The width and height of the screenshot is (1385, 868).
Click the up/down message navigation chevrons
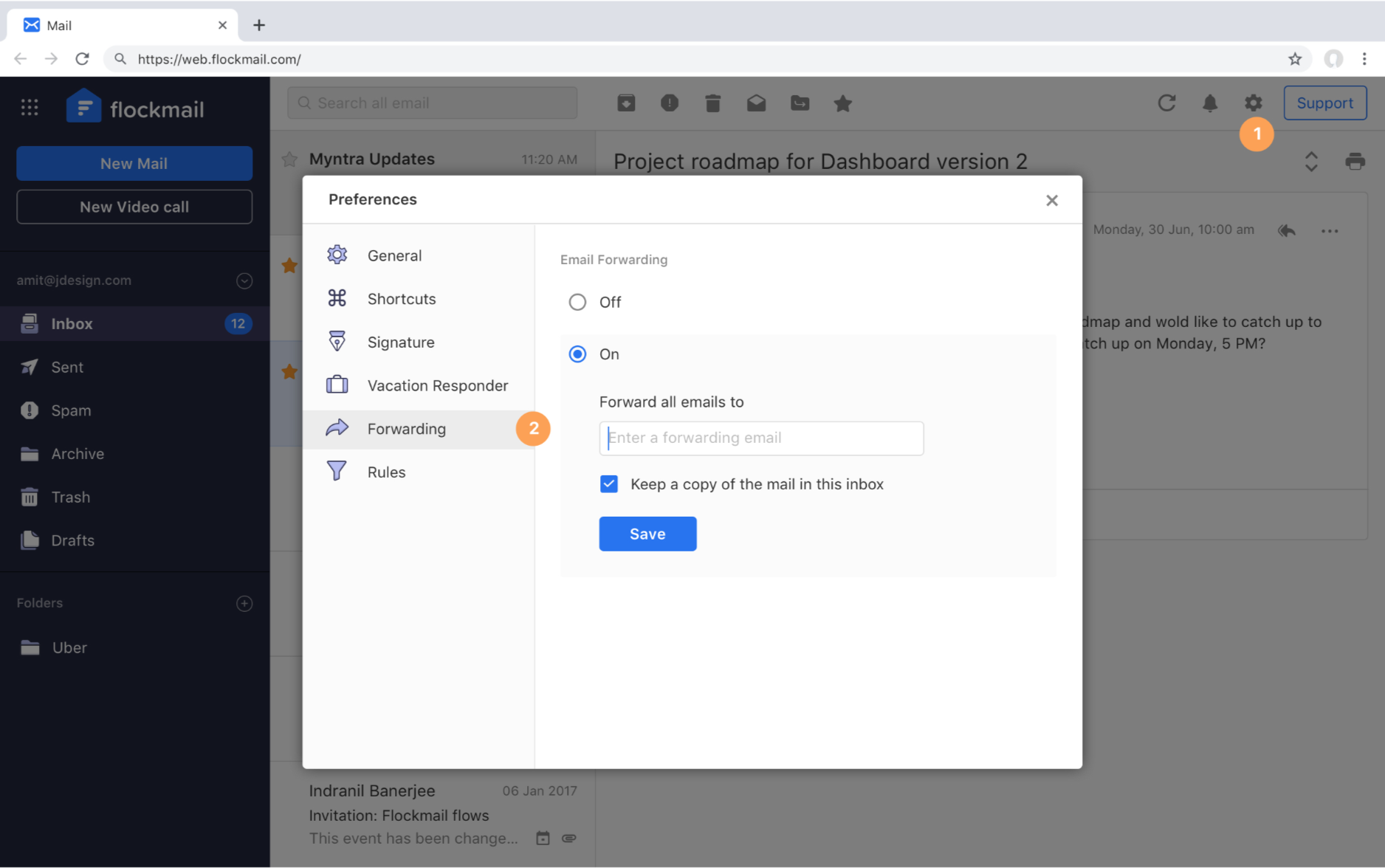(1311, 161)
